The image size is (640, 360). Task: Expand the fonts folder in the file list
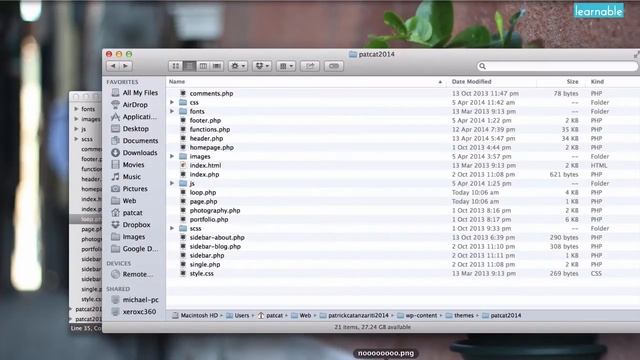pyautogui.click(x=172, y=111)
